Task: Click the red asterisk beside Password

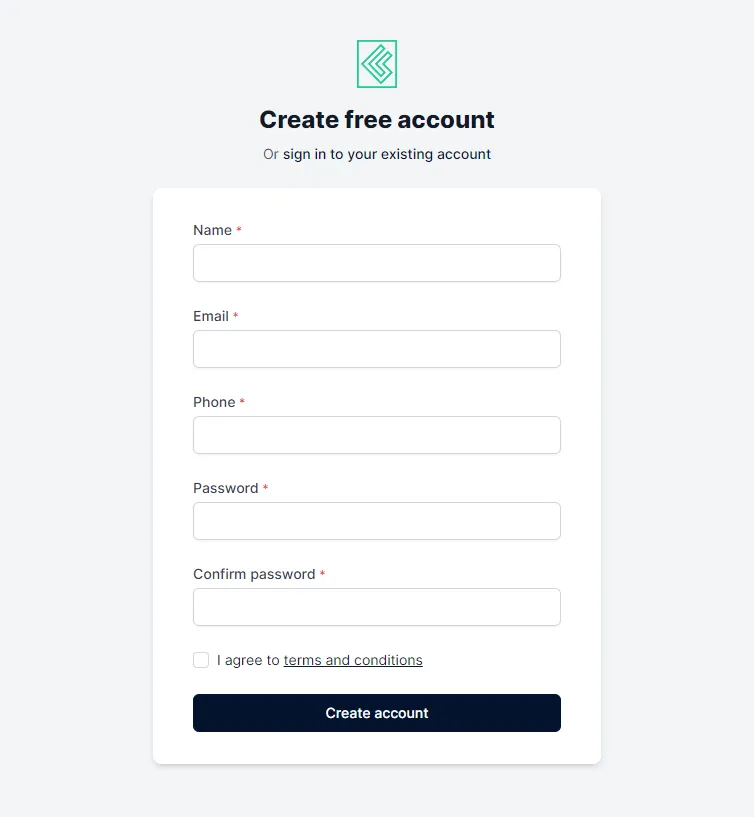Action: [x=264, y=487]
